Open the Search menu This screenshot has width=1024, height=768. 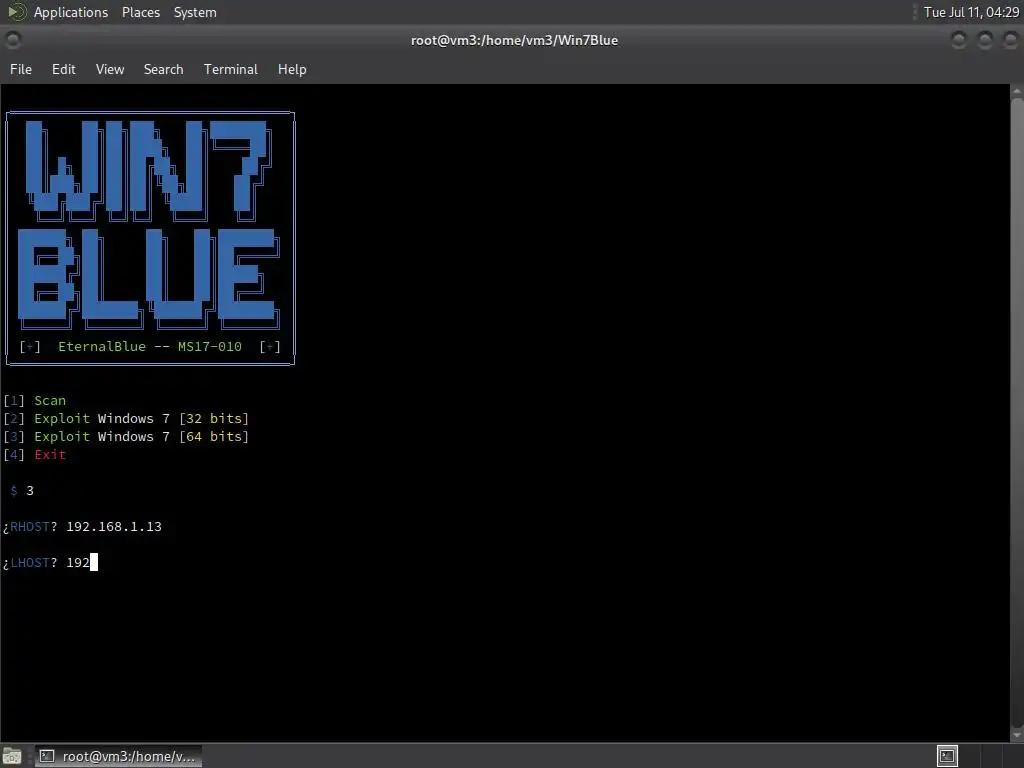pyautogui.click(x=163, y=69)
